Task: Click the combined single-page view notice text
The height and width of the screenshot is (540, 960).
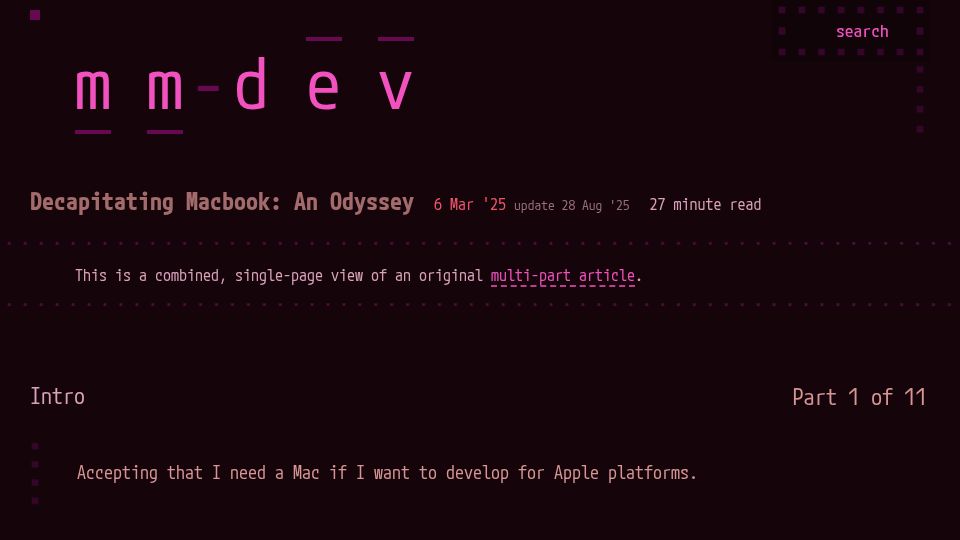Action: point(358,276)
